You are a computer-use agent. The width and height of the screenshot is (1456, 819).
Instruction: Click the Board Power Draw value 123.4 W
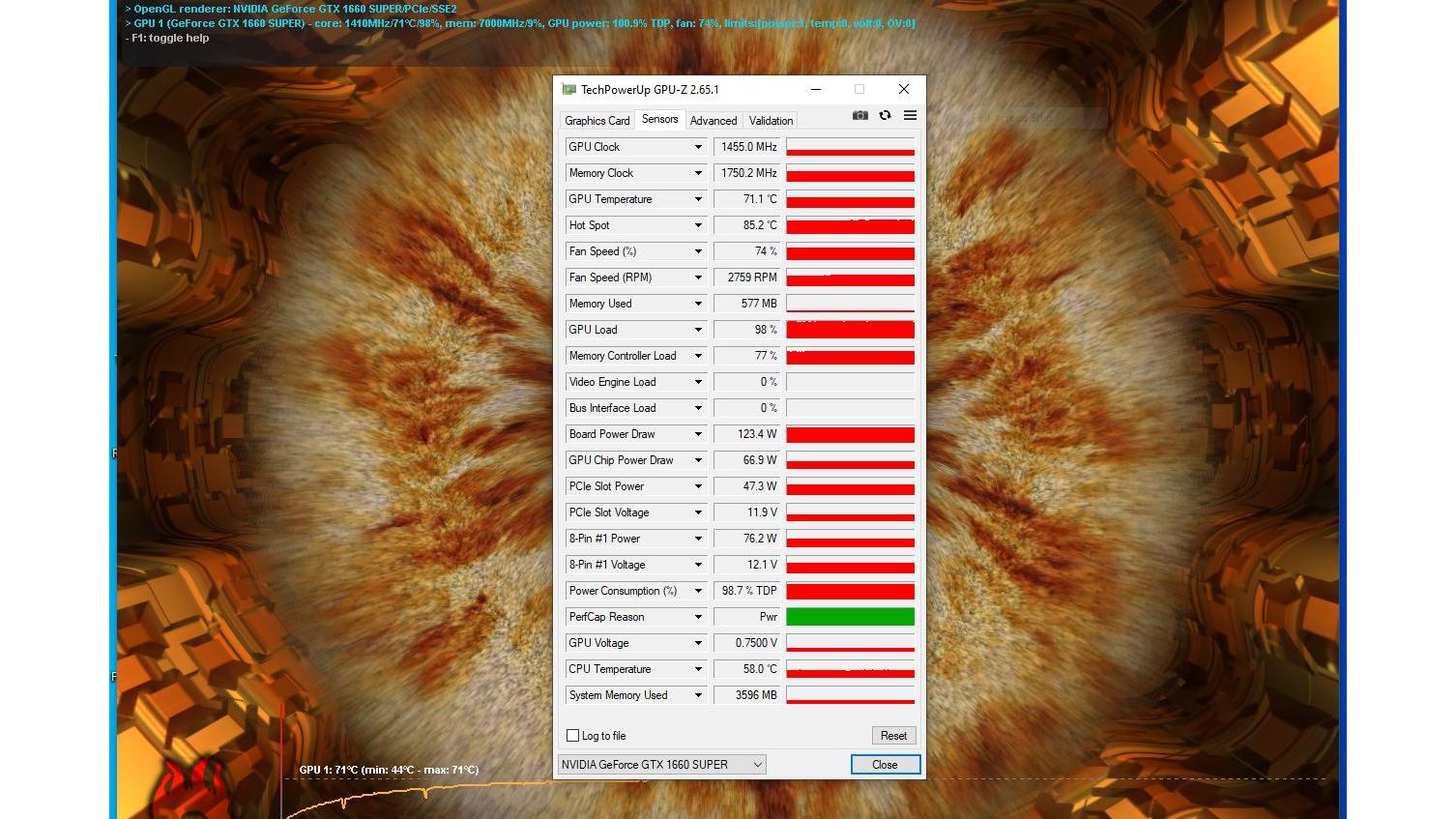coord(746,434)
